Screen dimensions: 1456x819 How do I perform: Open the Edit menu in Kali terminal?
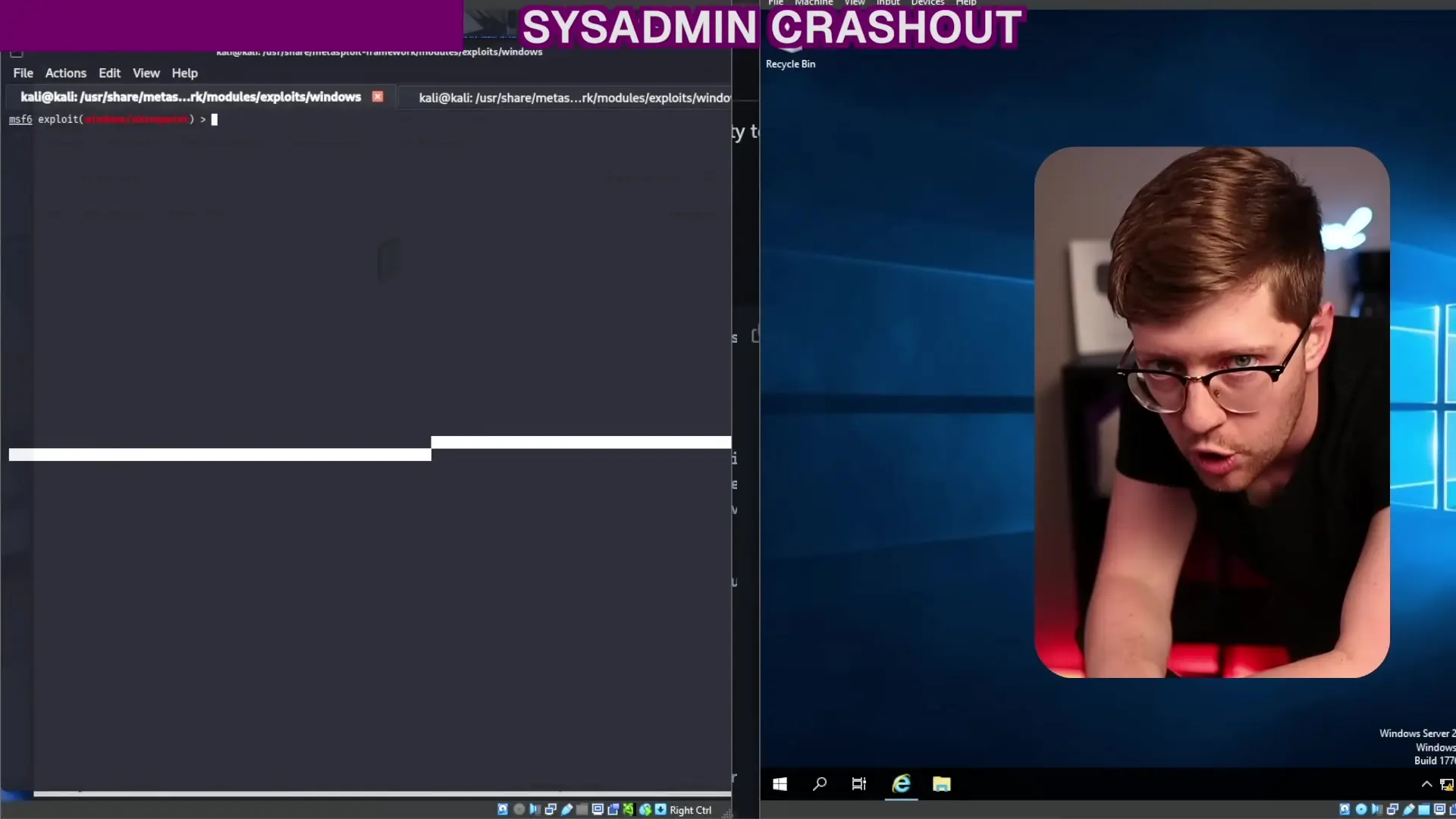click(x=109, y=73)
